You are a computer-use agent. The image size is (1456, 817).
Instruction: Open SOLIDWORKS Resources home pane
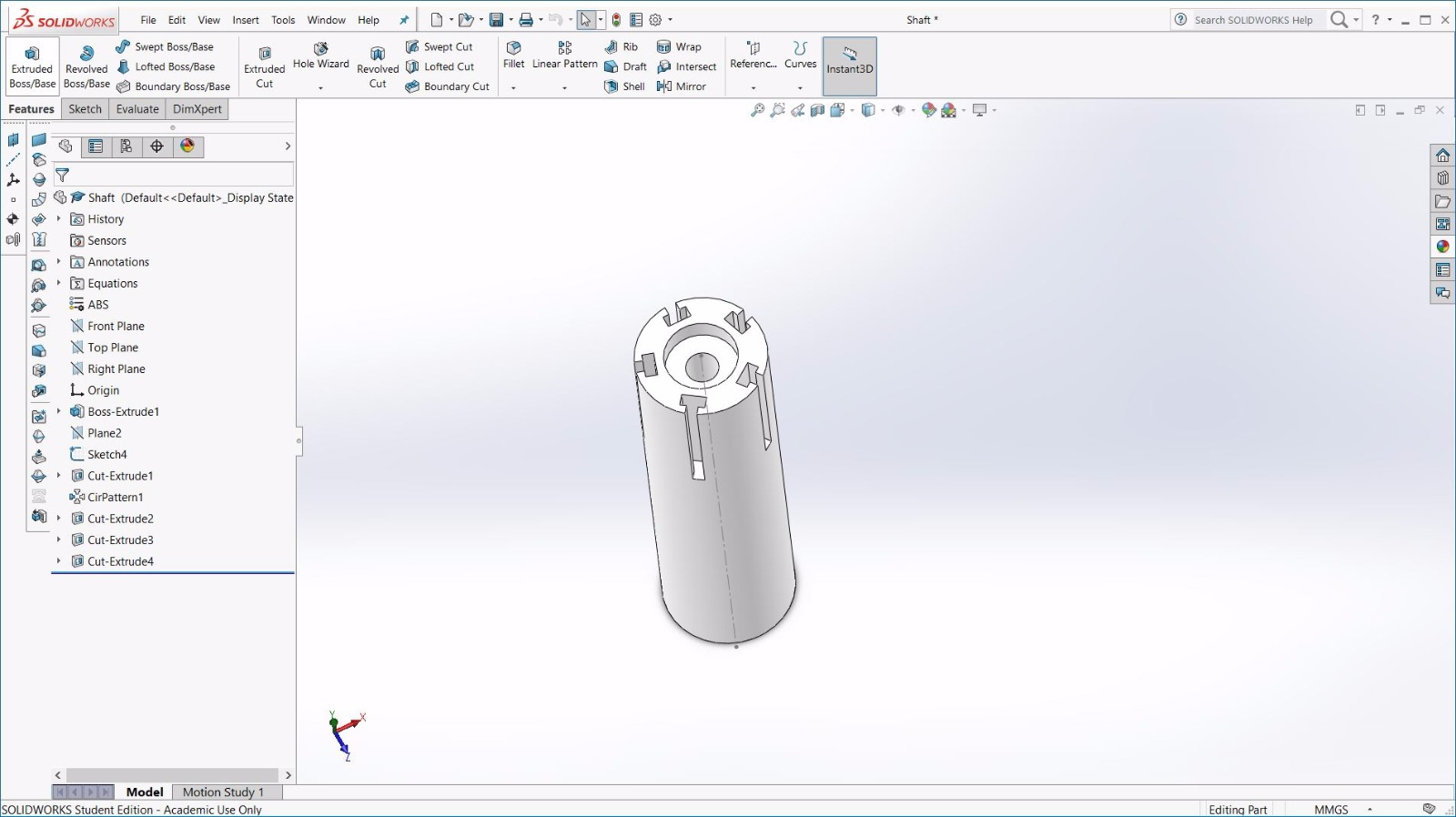[1442, 156]
